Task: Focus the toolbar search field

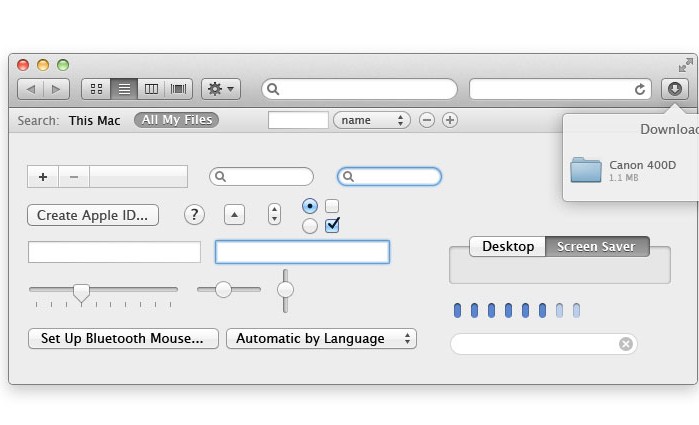Action: [359, 89]
